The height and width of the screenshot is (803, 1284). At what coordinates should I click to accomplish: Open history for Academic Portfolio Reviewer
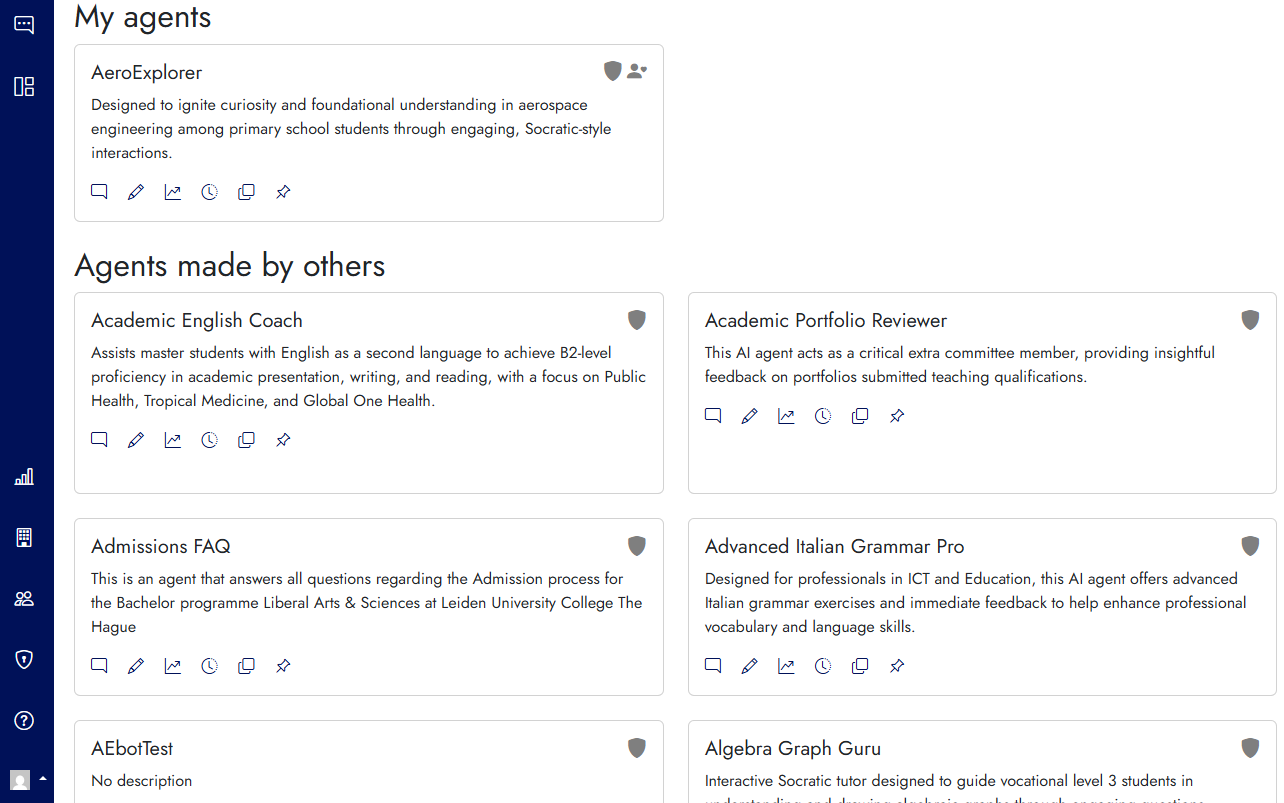pos(823,416)
